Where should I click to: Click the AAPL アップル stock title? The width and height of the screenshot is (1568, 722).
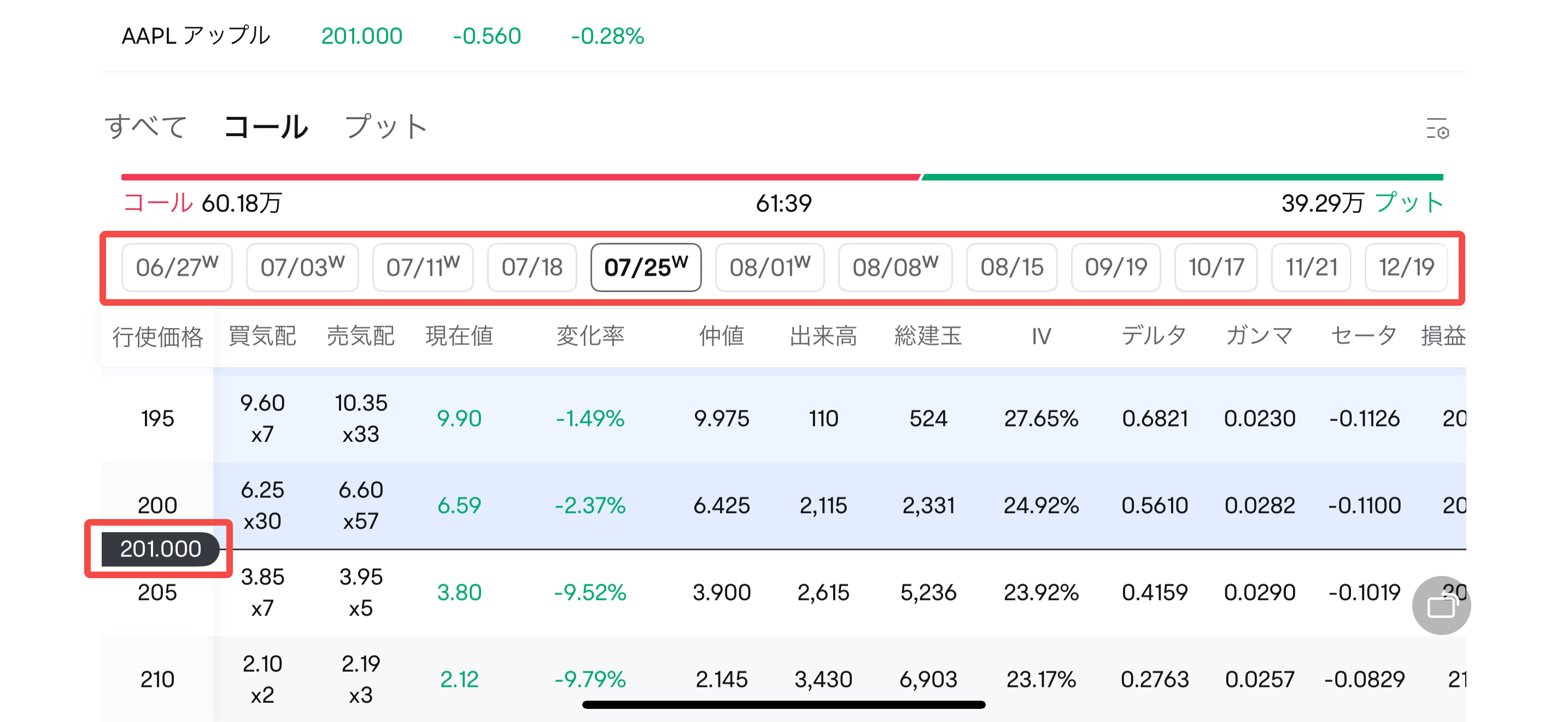tap(195, 36)
